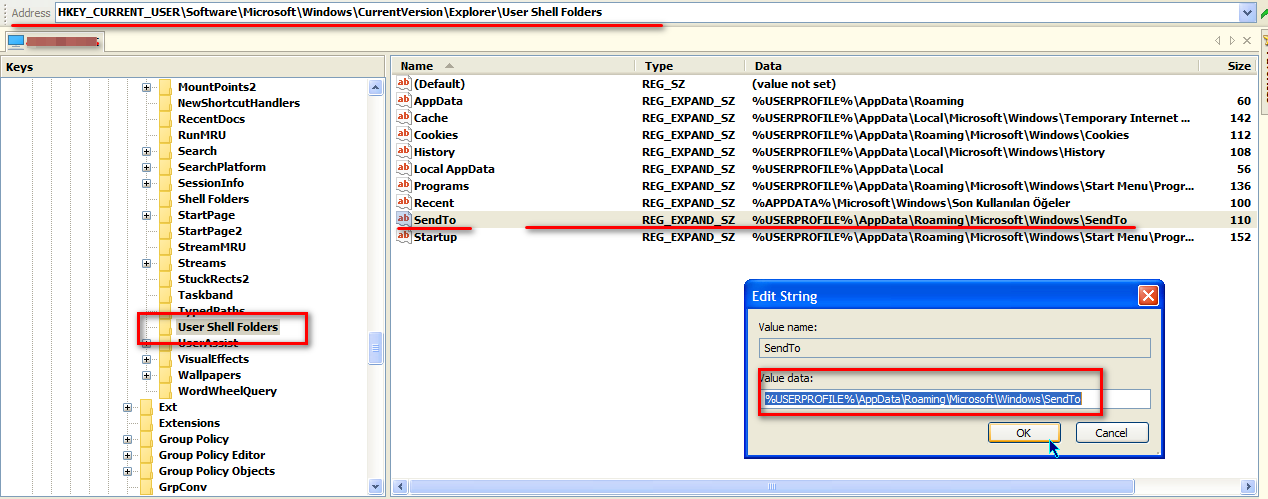Expand the Streams key
This screenshot has width=1268, height=499.
click(x=146, y=263)
